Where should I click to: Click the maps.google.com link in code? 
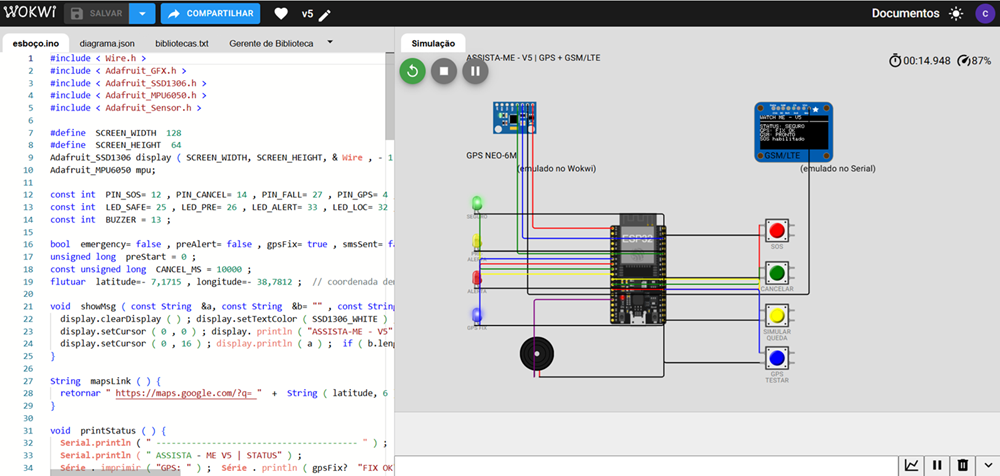pyautogui.click(x=185, y=394)
